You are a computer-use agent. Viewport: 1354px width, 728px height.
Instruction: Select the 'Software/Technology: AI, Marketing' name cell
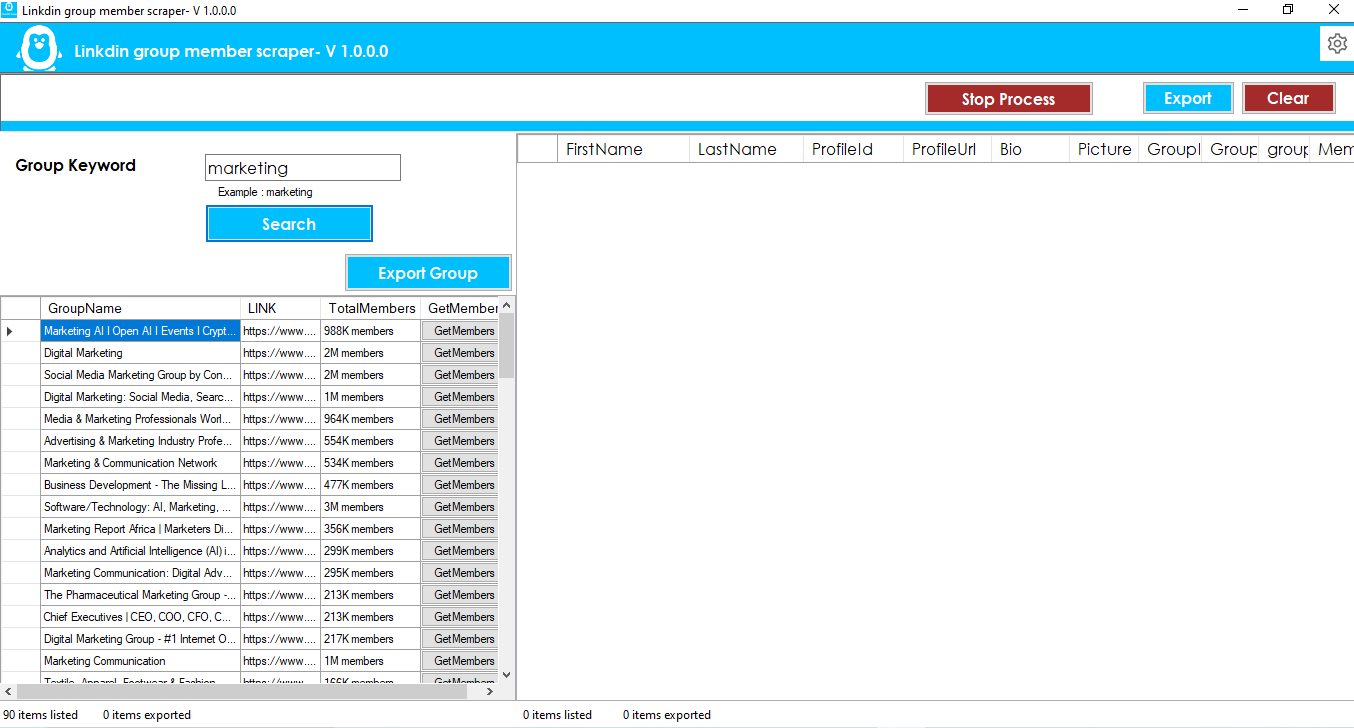click(140, 507)
